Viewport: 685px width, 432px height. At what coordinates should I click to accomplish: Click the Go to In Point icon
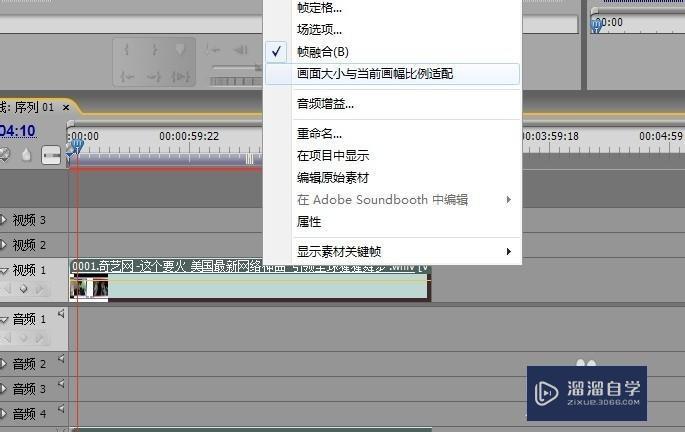pos(127,77)
